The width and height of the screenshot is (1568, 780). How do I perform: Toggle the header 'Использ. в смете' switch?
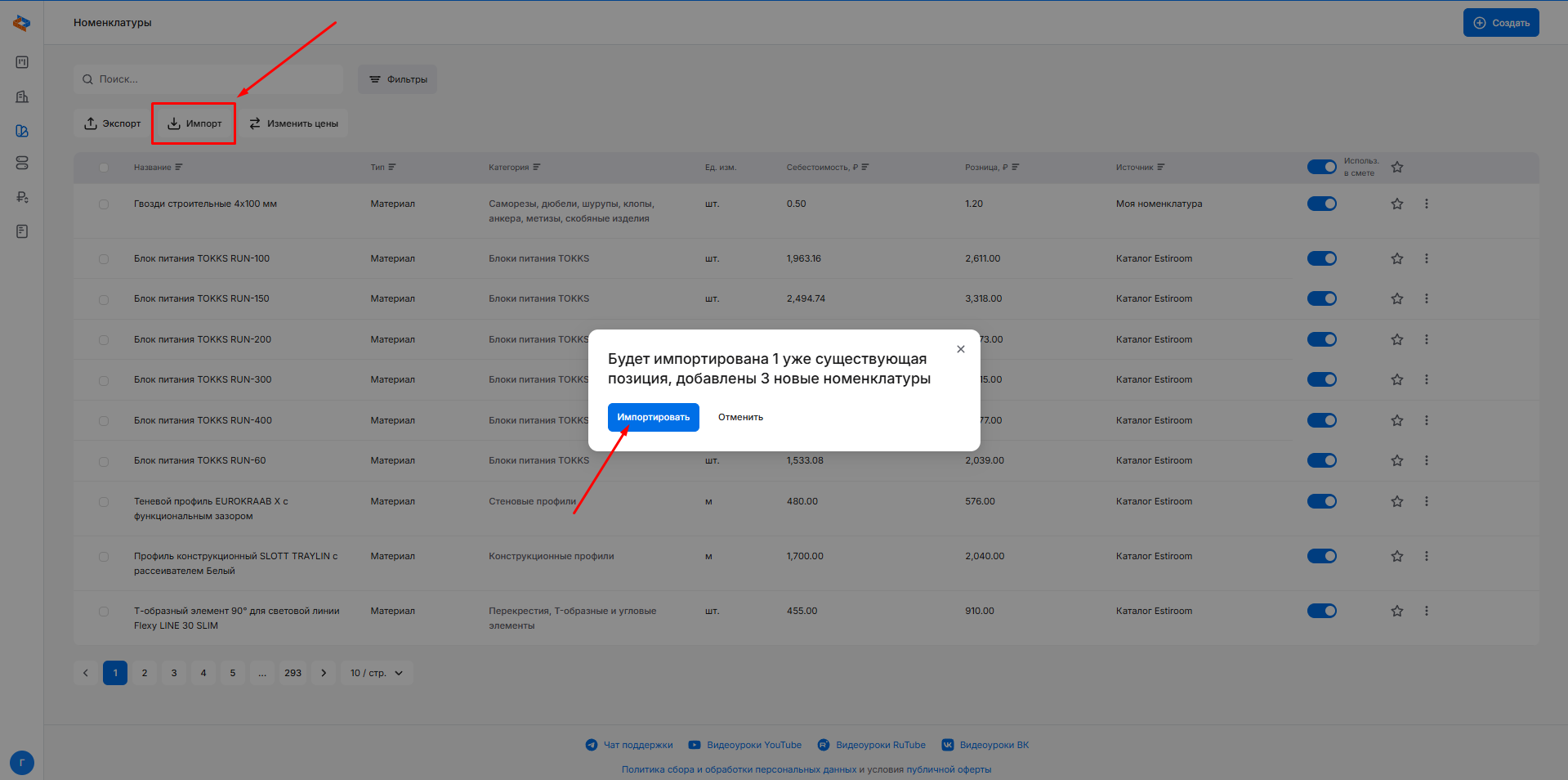coord(1321,167)
